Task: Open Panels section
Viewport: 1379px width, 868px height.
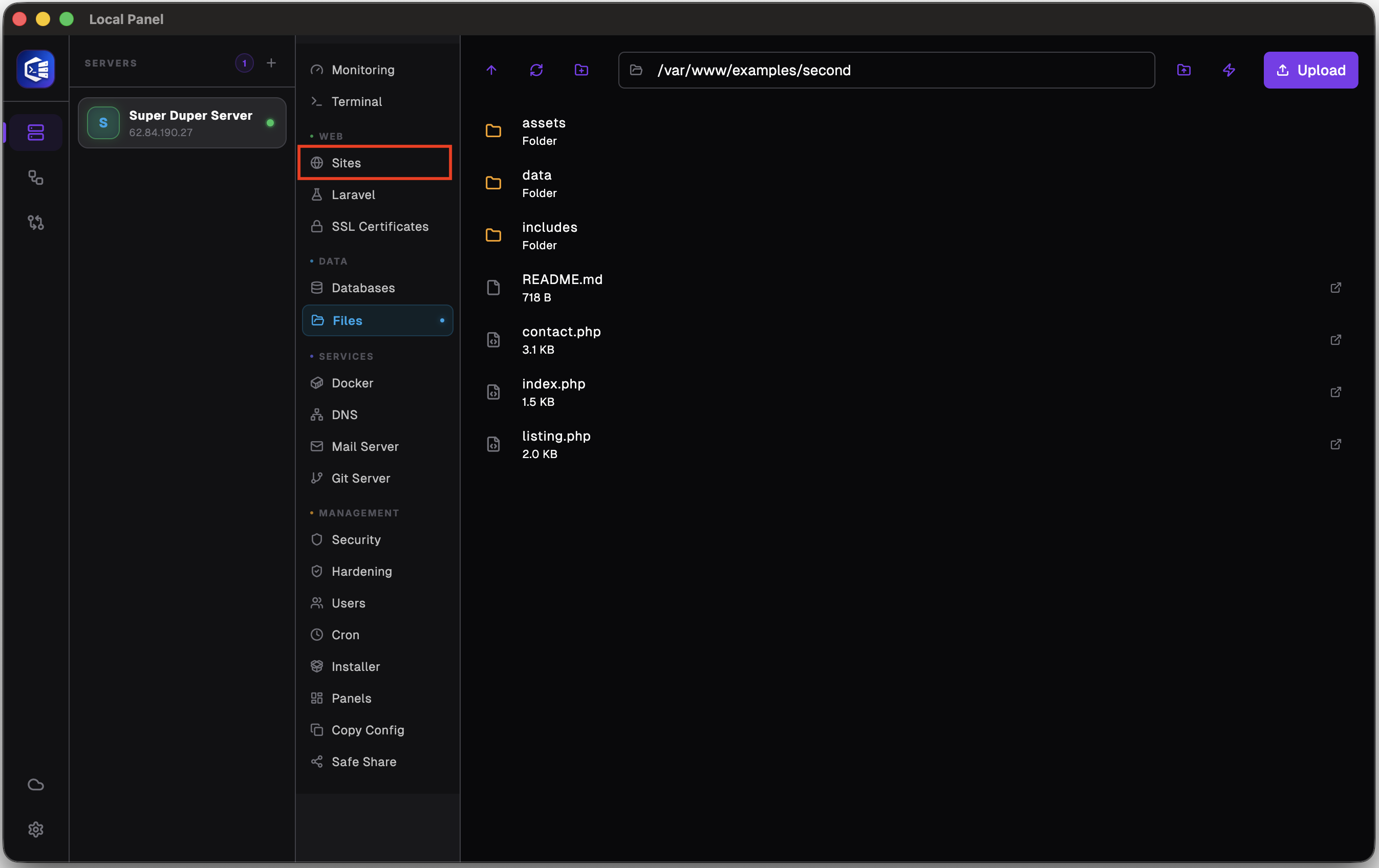Action: pyautogui.click(x=377, y=699)
